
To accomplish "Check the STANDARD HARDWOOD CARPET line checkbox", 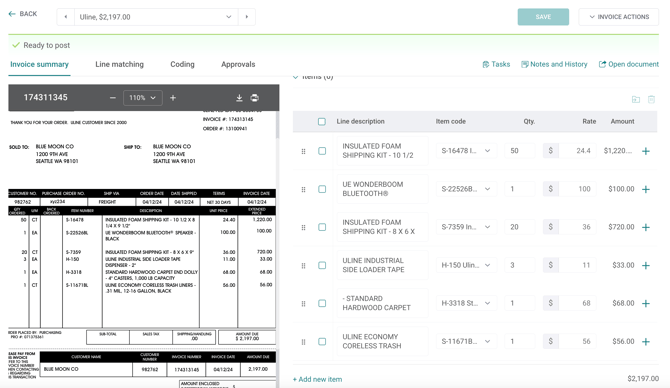I will click(322, 303).
